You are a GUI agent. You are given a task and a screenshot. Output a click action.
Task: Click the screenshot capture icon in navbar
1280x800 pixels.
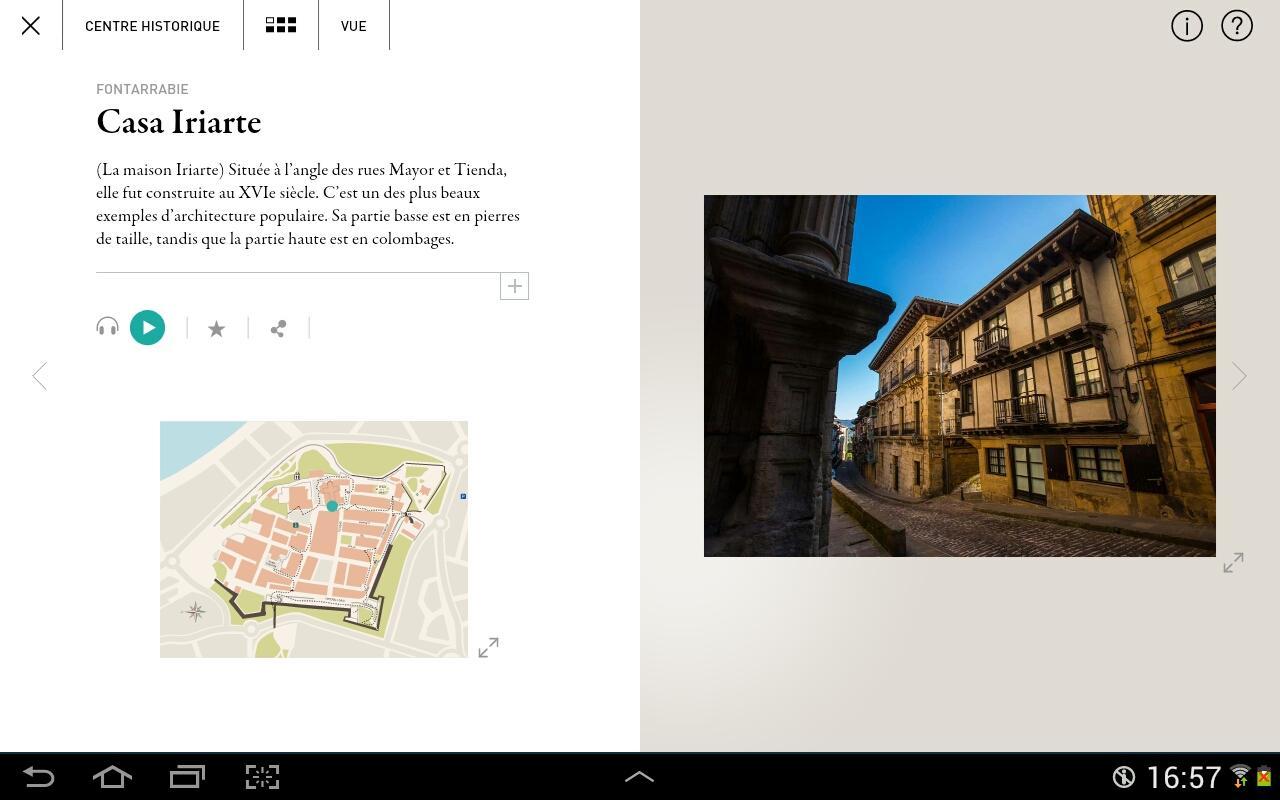(262, 777)
